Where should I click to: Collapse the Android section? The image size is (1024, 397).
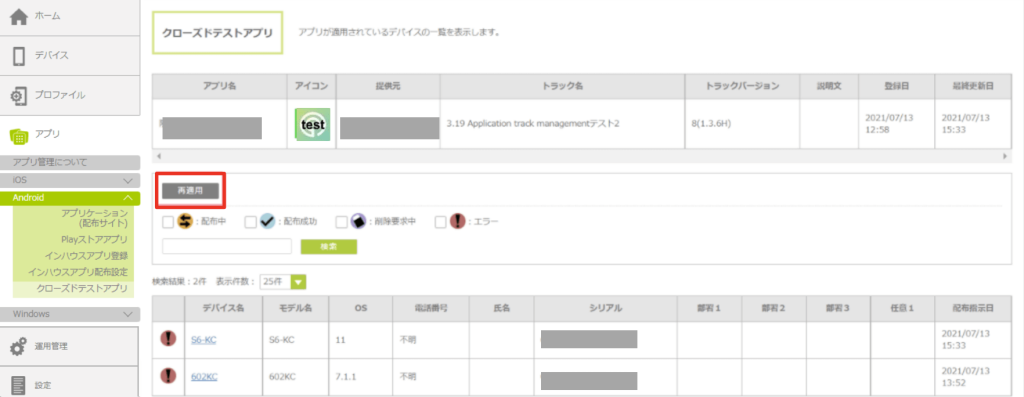pyautogui.click(x=127, y=197)
